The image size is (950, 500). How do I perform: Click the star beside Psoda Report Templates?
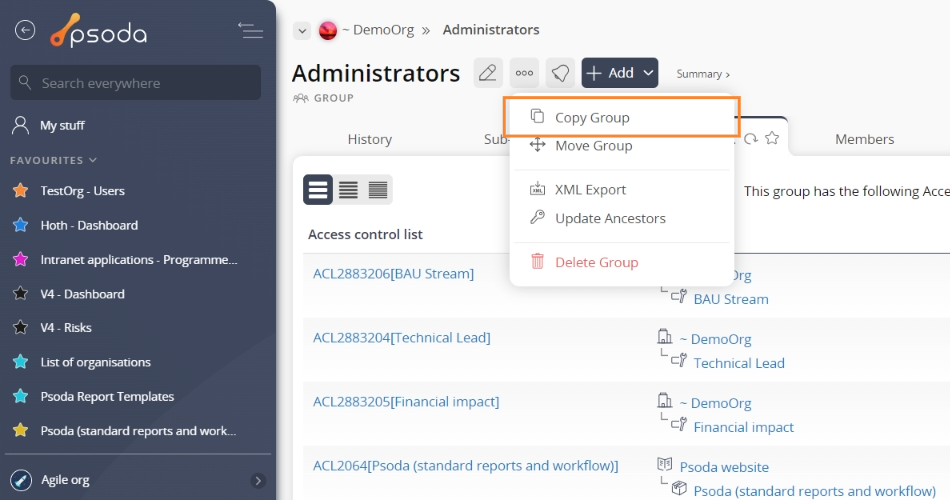21,396
